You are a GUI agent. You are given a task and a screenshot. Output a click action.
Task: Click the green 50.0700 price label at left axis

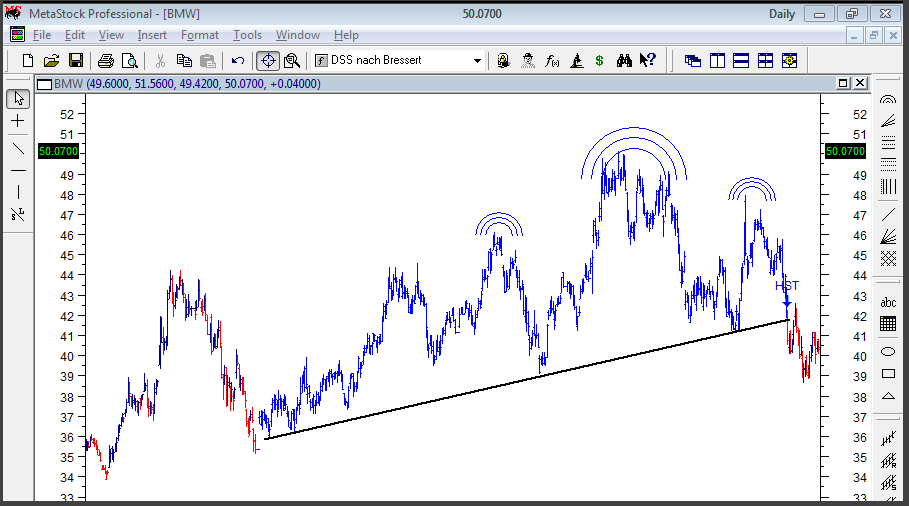pyautogui.click(x=58, y=151)
